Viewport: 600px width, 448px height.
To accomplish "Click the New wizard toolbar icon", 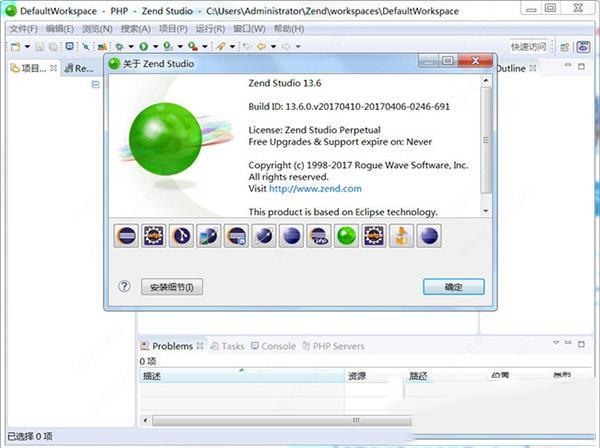I will 16,47.
